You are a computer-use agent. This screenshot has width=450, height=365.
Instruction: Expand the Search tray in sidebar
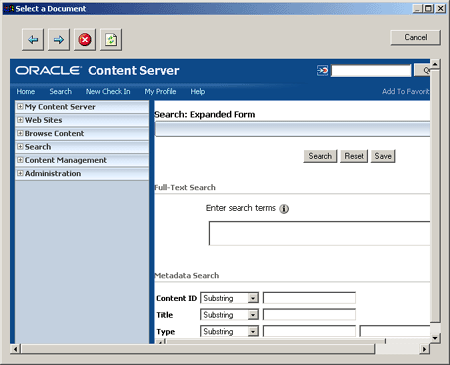coord(20,147)
